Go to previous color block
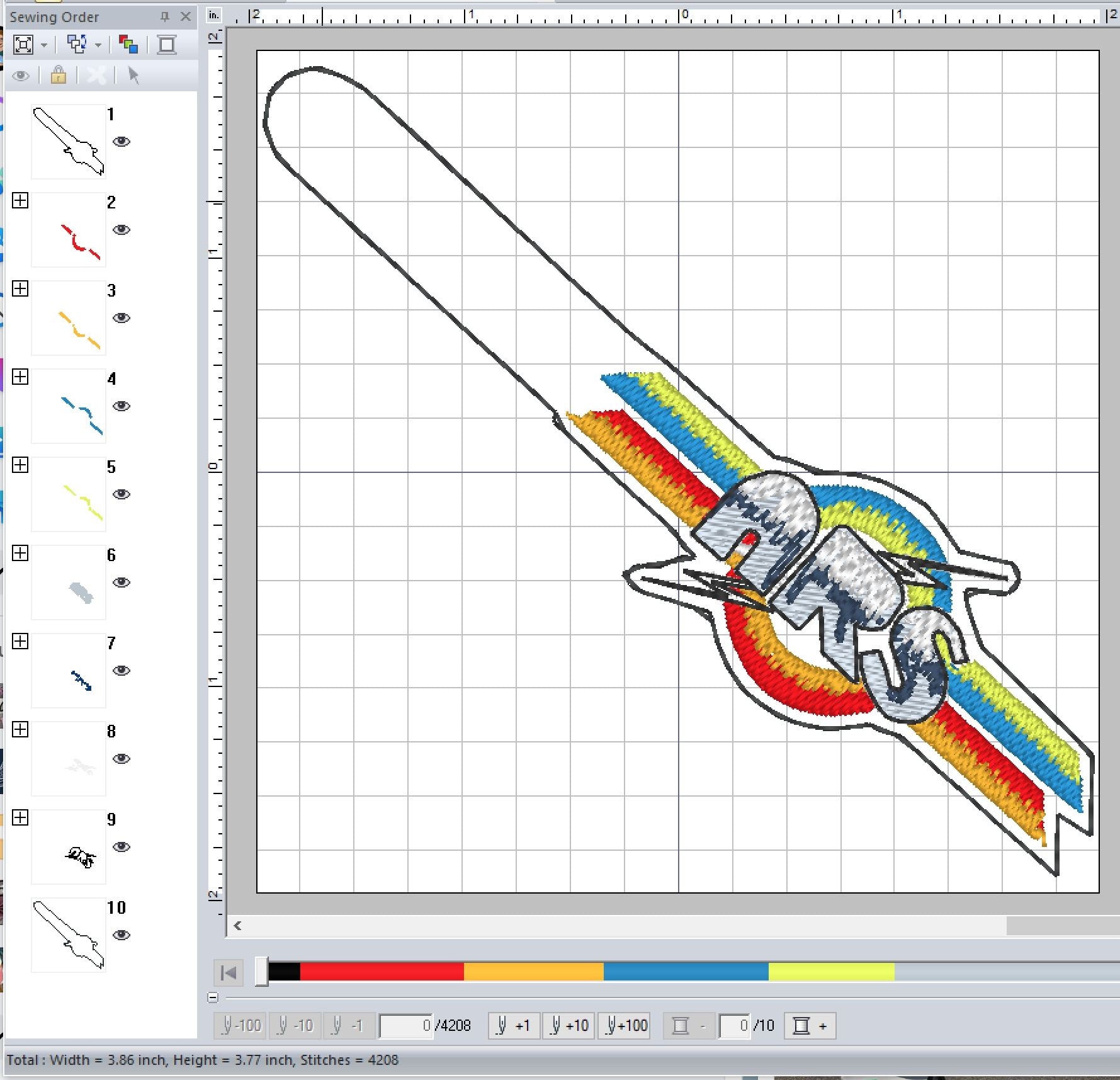 pyautogui.click(x=689, y=1026)
